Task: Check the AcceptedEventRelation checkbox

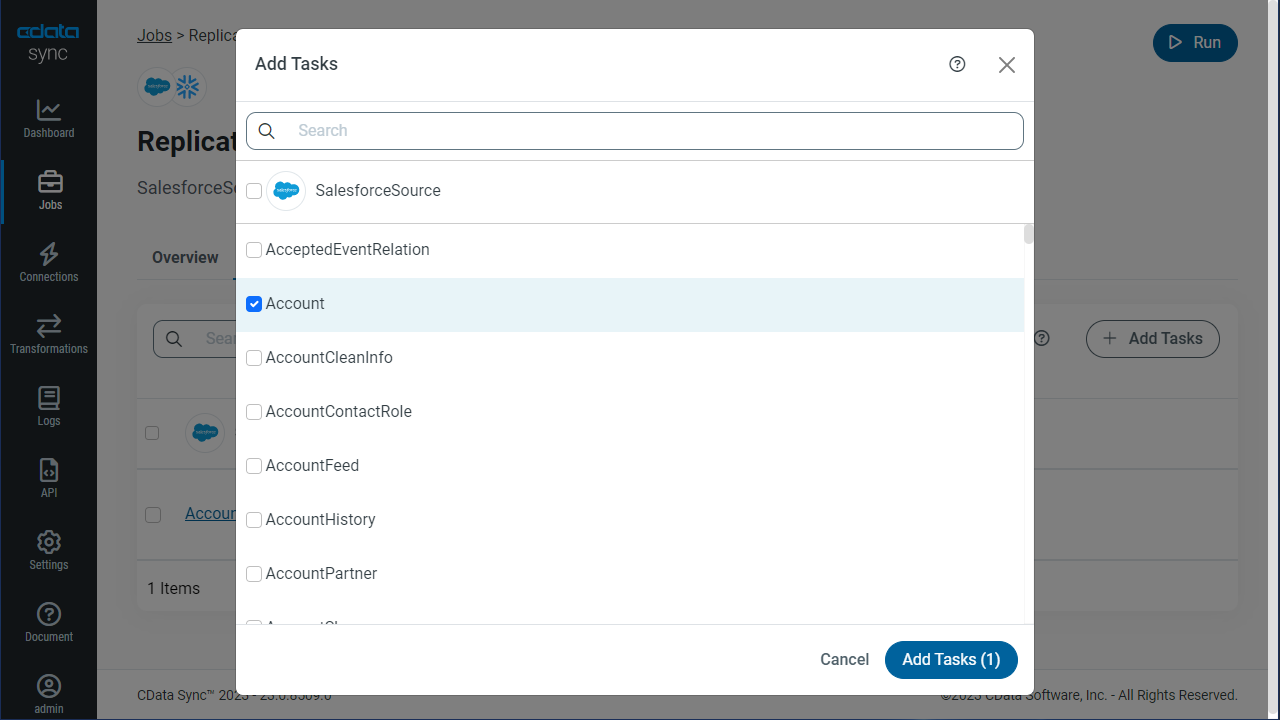Action: [254, 250]
